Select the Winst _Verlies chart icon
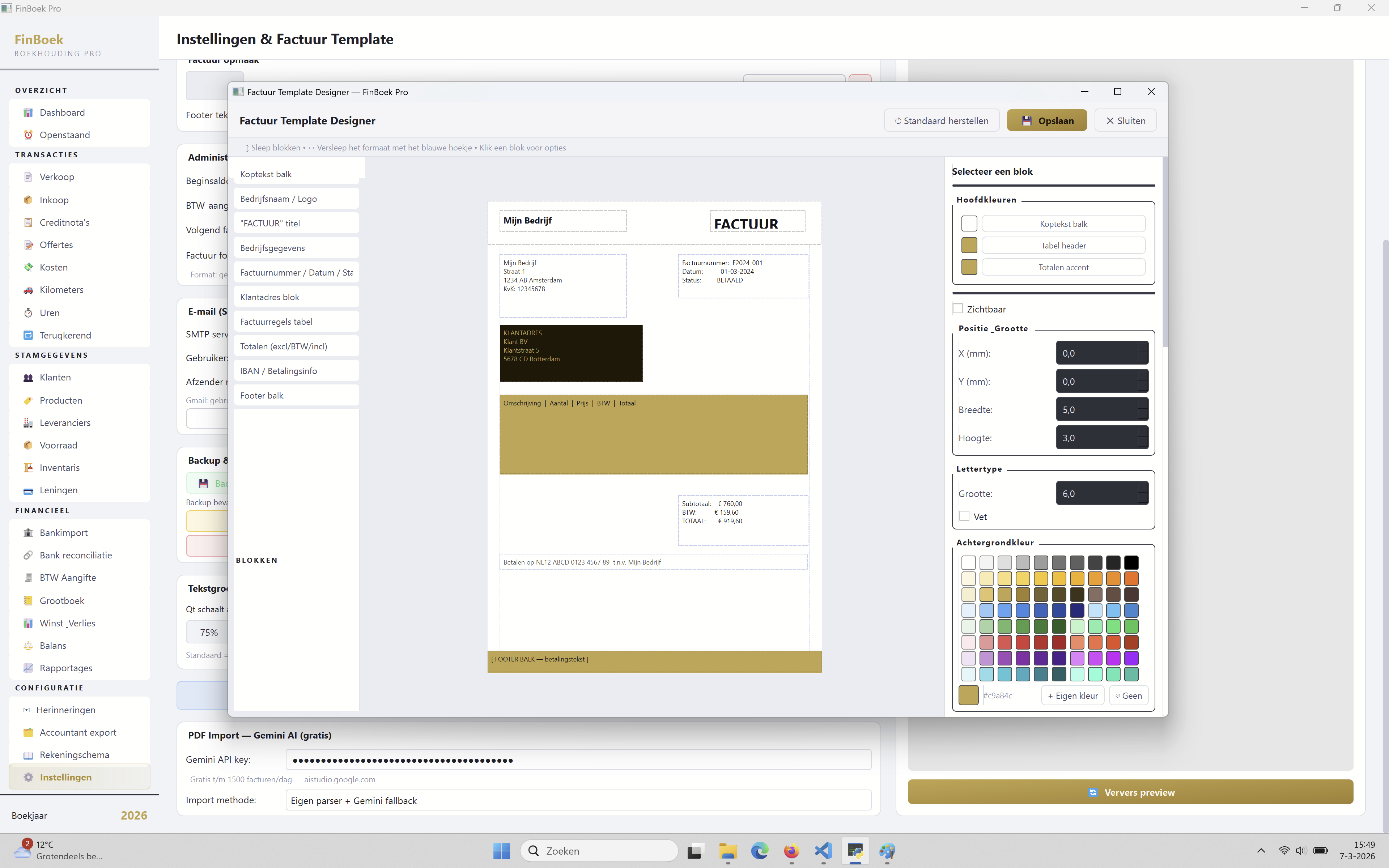Image resolution: width=1389 pixels, height=868 pixels. (x=28, y=623)
